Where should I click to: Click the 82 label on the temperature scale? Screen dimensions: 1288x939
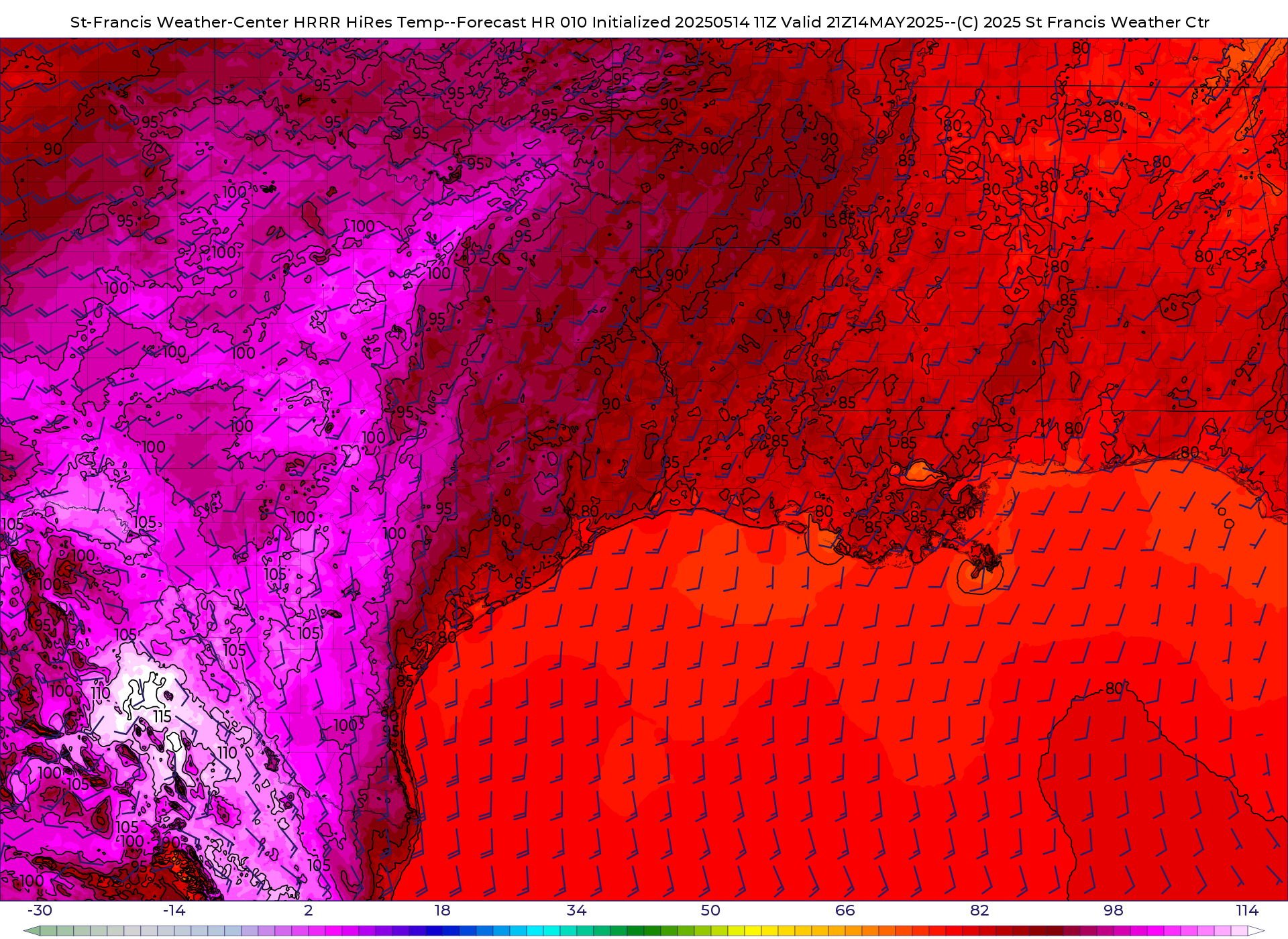[979, 910]
